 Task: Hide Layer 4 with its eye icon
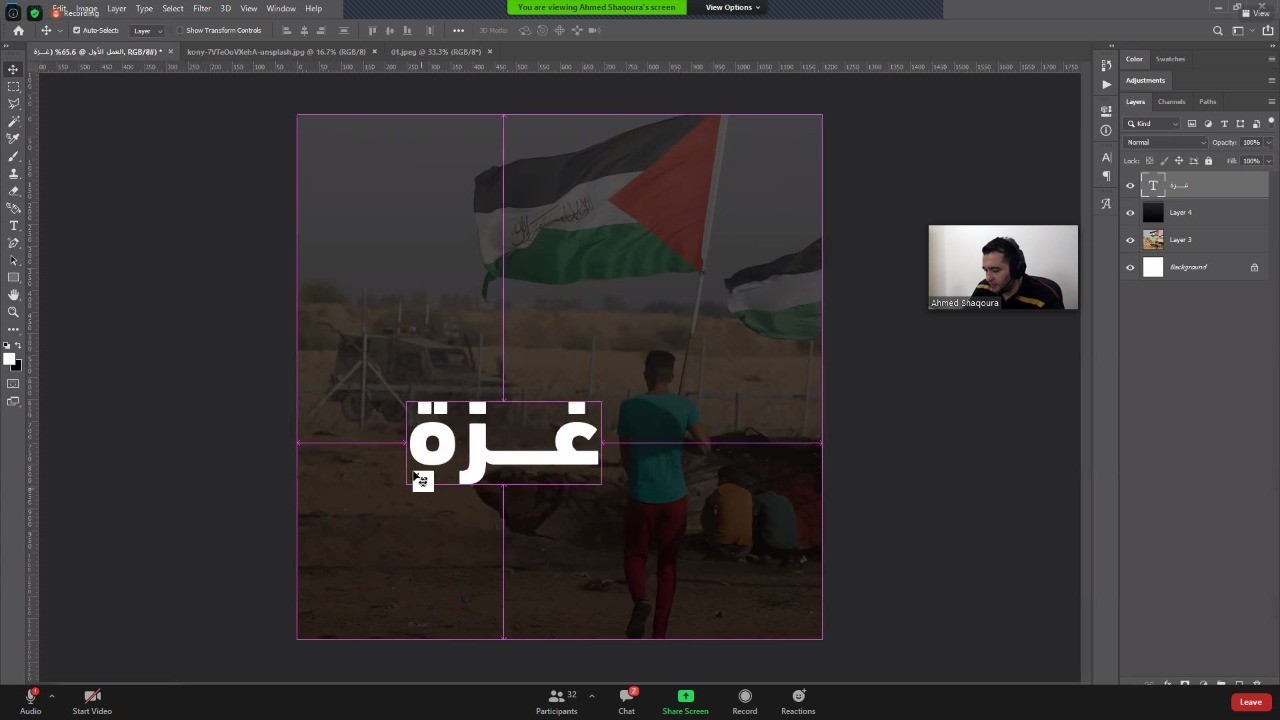1130,213
